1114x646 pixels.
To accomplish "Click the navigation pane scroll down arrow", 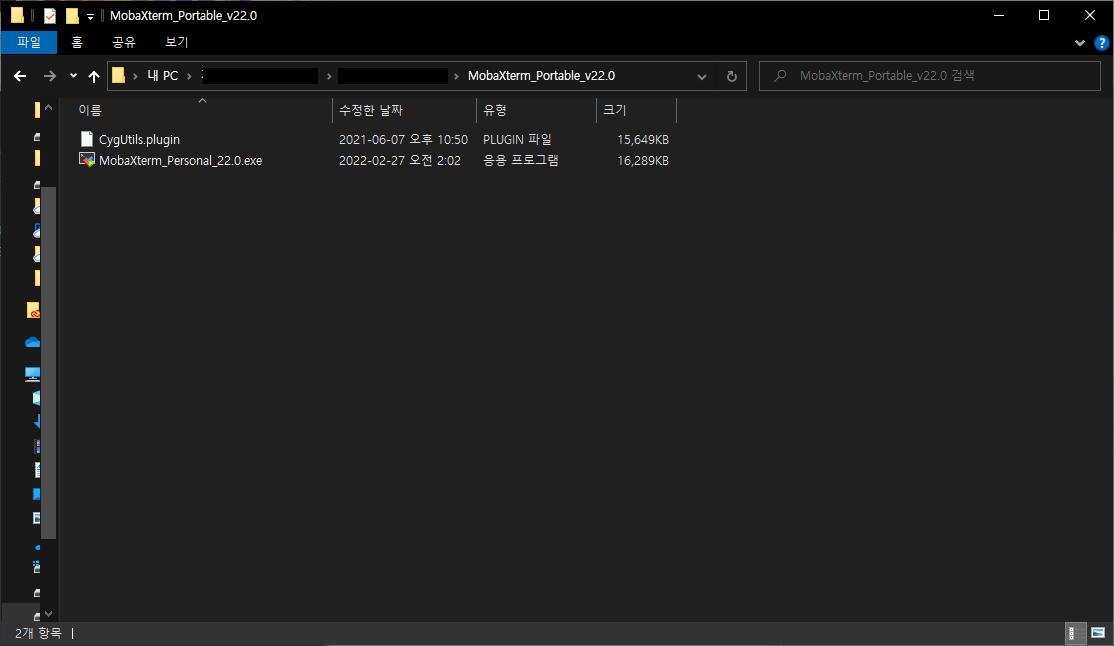I will pyautogui.click(x=48, y=614).
